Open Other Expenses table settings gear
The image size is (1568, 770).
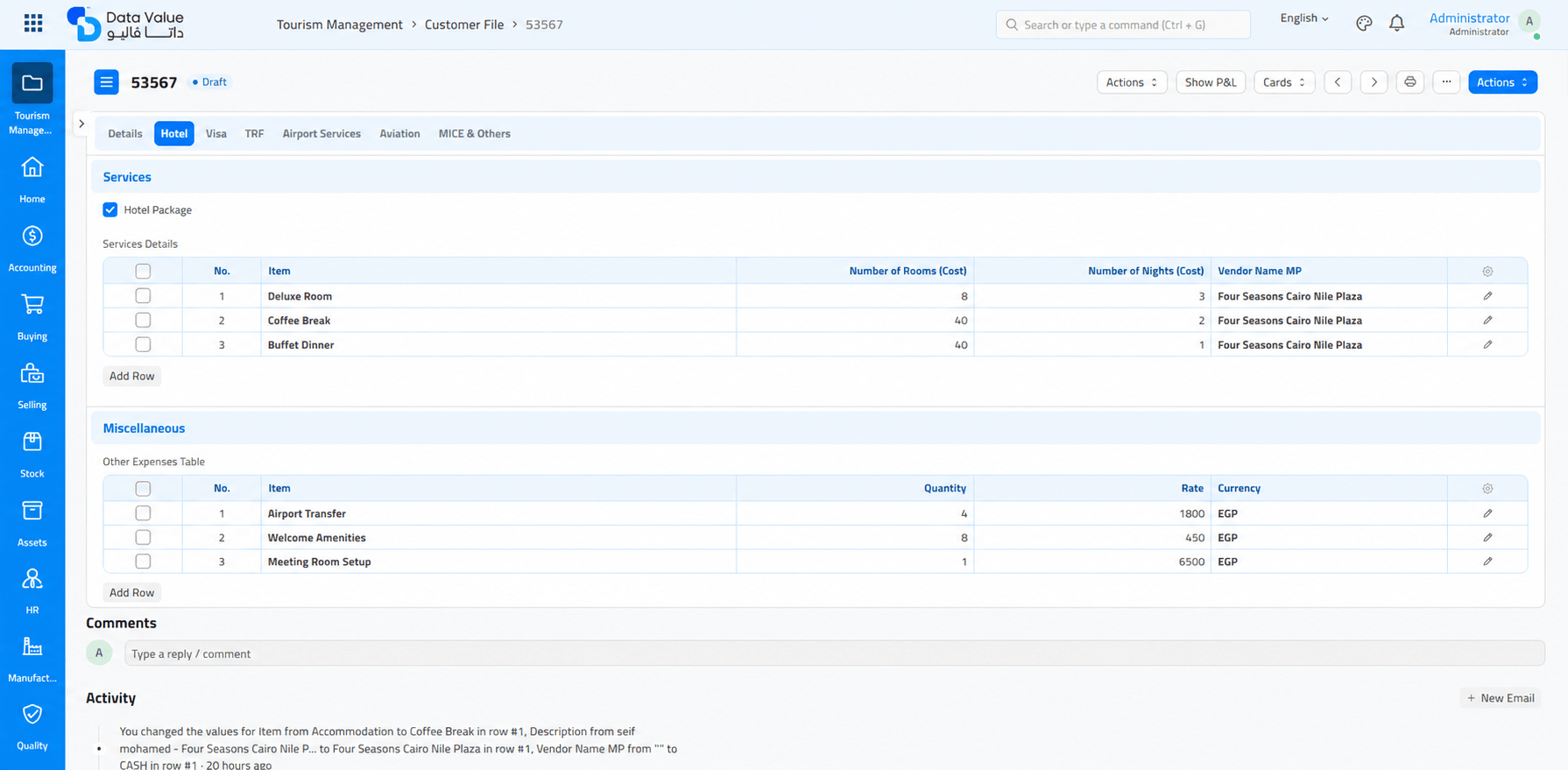(1487, 489)
